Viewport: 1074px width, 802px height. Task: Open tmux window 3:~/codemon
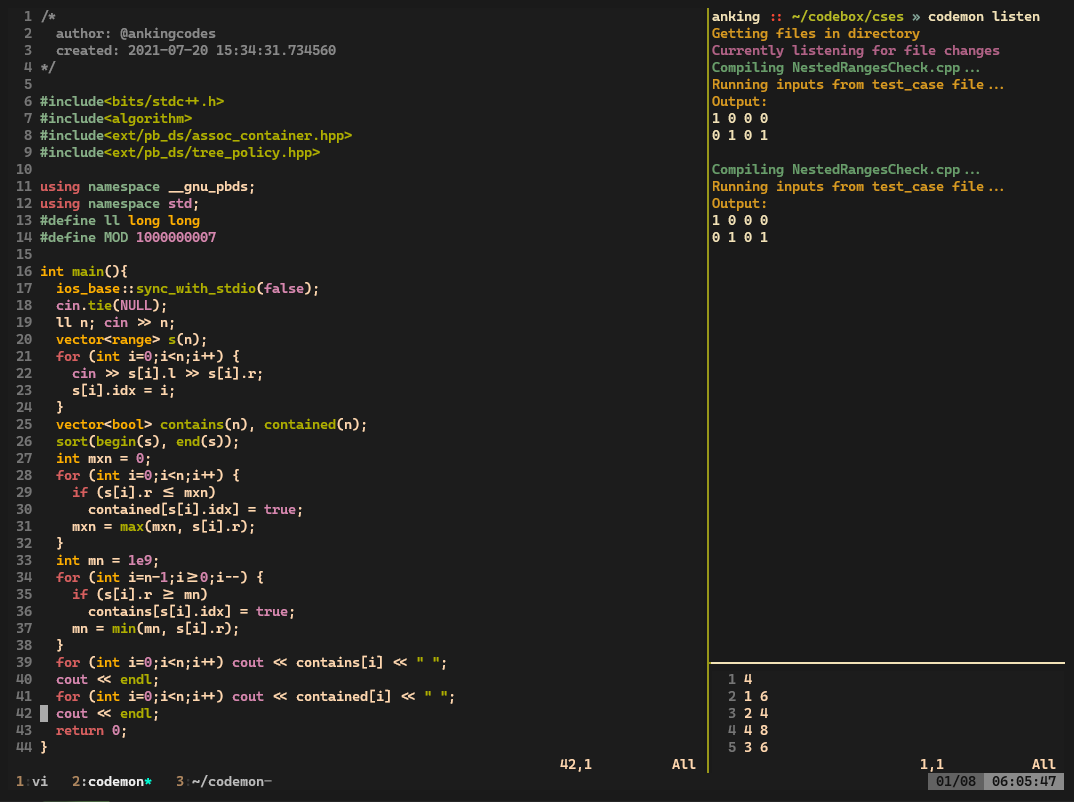(x=222, y=781)
